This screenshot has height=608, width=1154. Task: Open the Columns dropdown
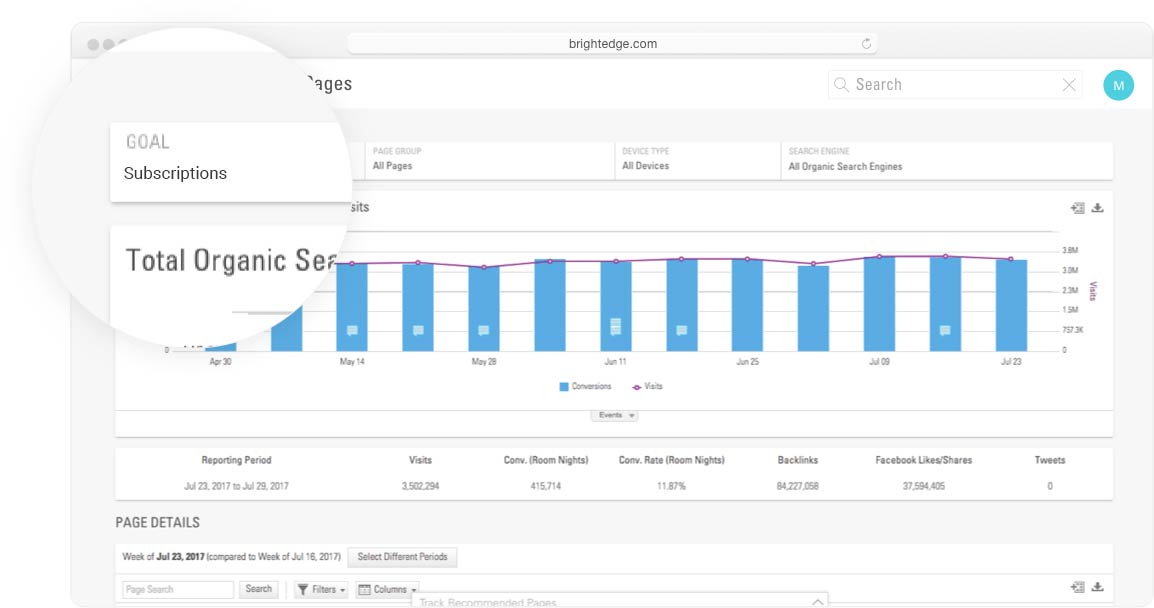click(x=387, y=590)
